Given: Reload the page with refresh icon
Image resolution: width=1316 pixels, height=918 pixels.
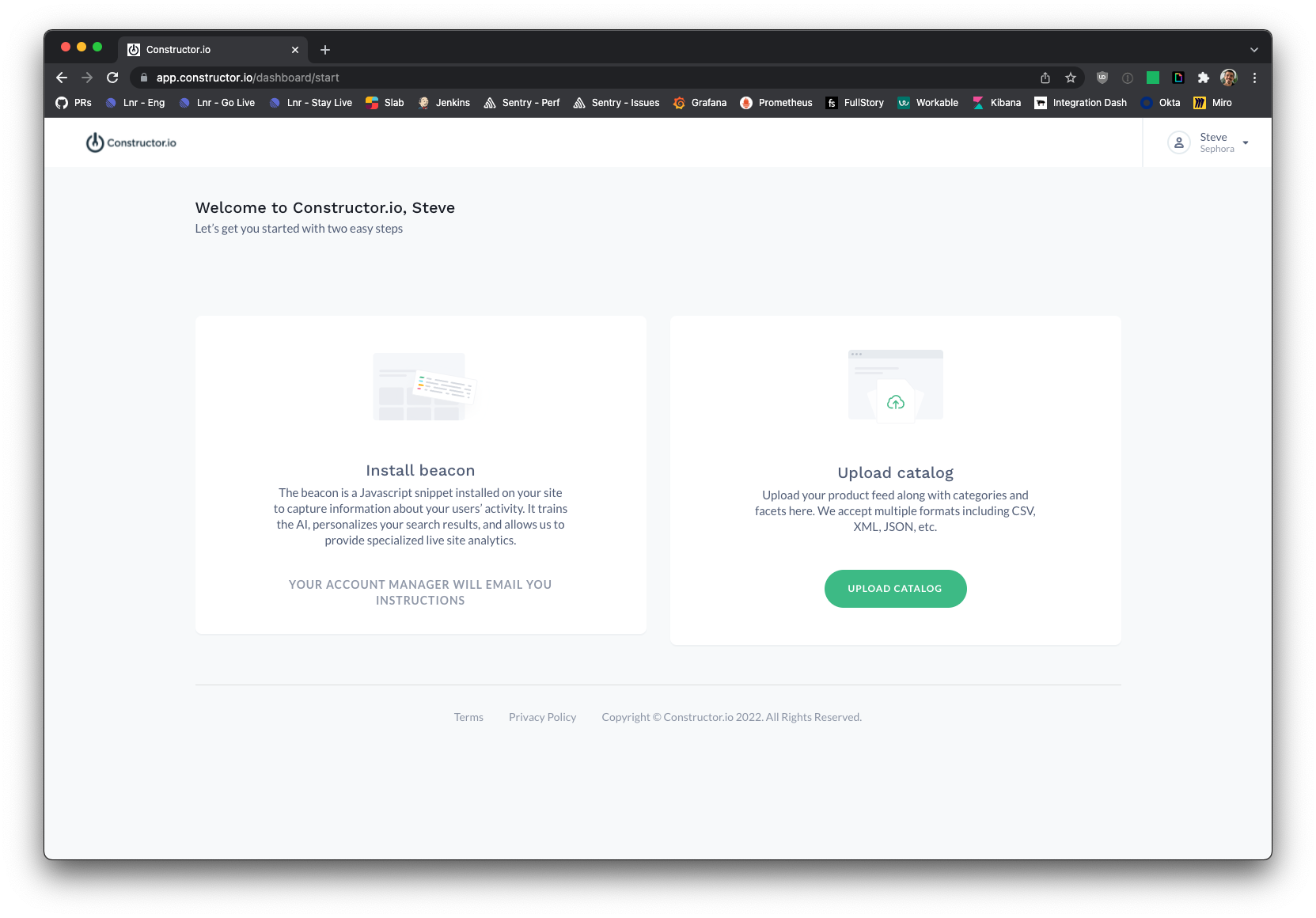Looking at the screenshot, I should (x=112, y=78).
